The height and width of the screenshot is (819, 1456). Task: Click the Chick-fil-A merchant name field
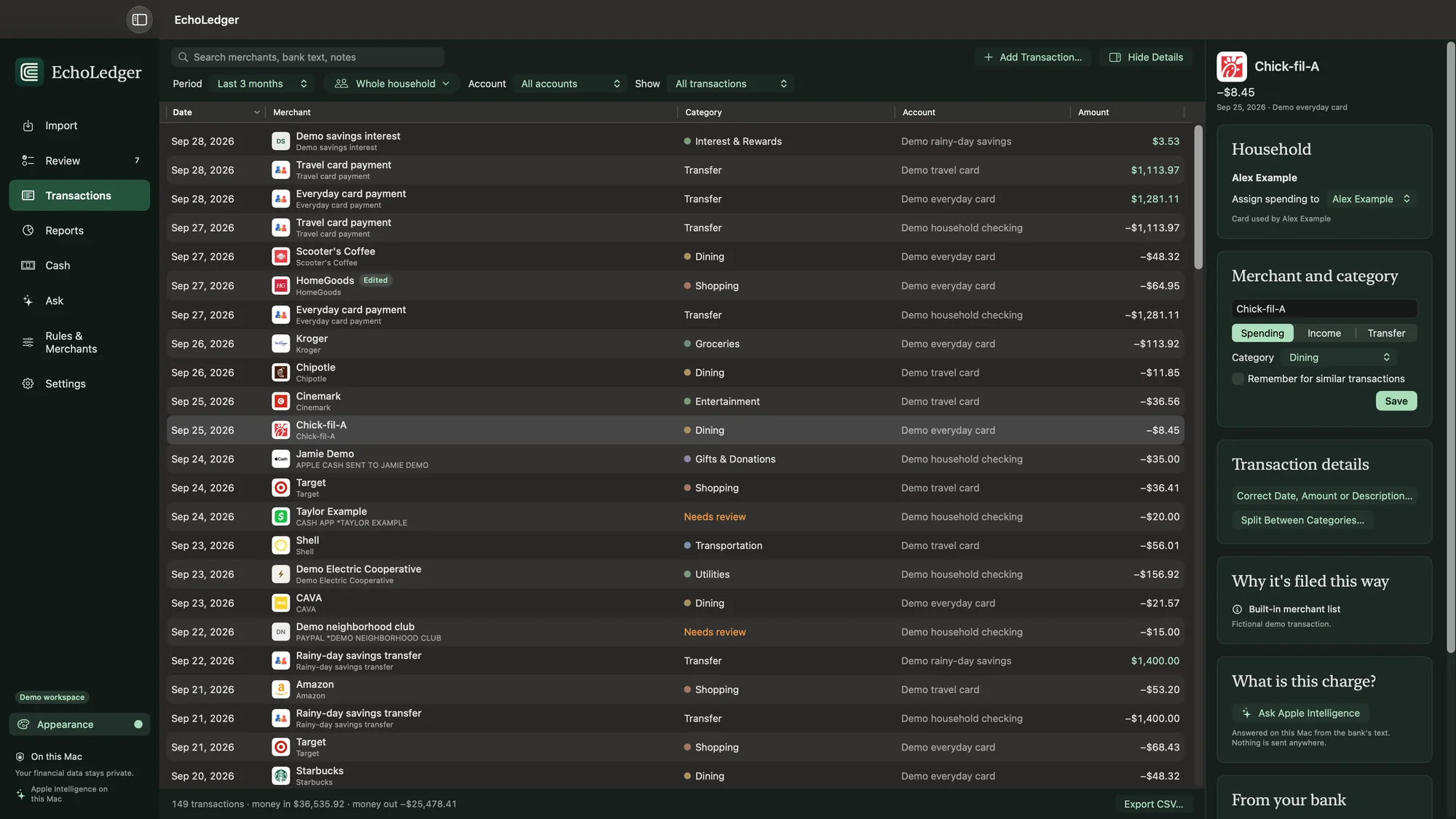1324,309
